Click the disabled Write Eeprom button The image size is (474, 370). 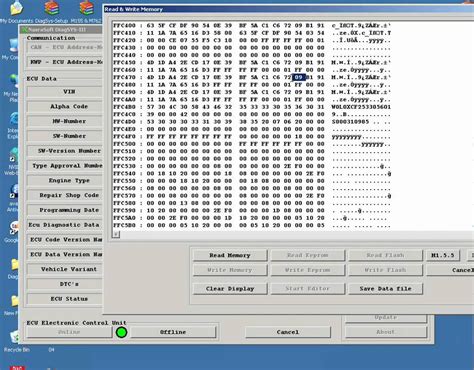coord(307,270)
